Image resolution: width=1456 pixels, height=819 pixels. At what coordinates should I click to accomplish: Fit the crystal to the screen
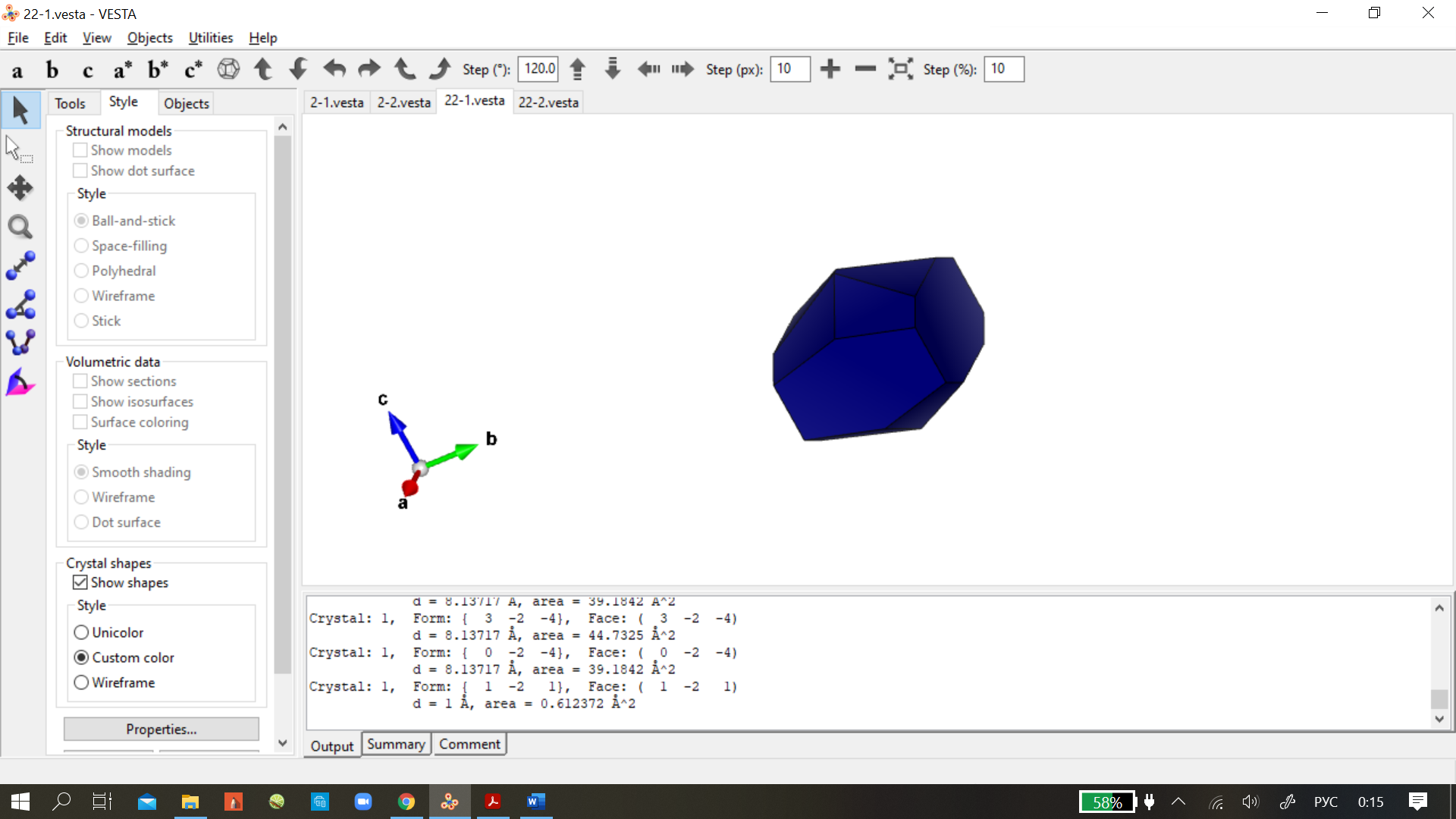click(901, 69)
